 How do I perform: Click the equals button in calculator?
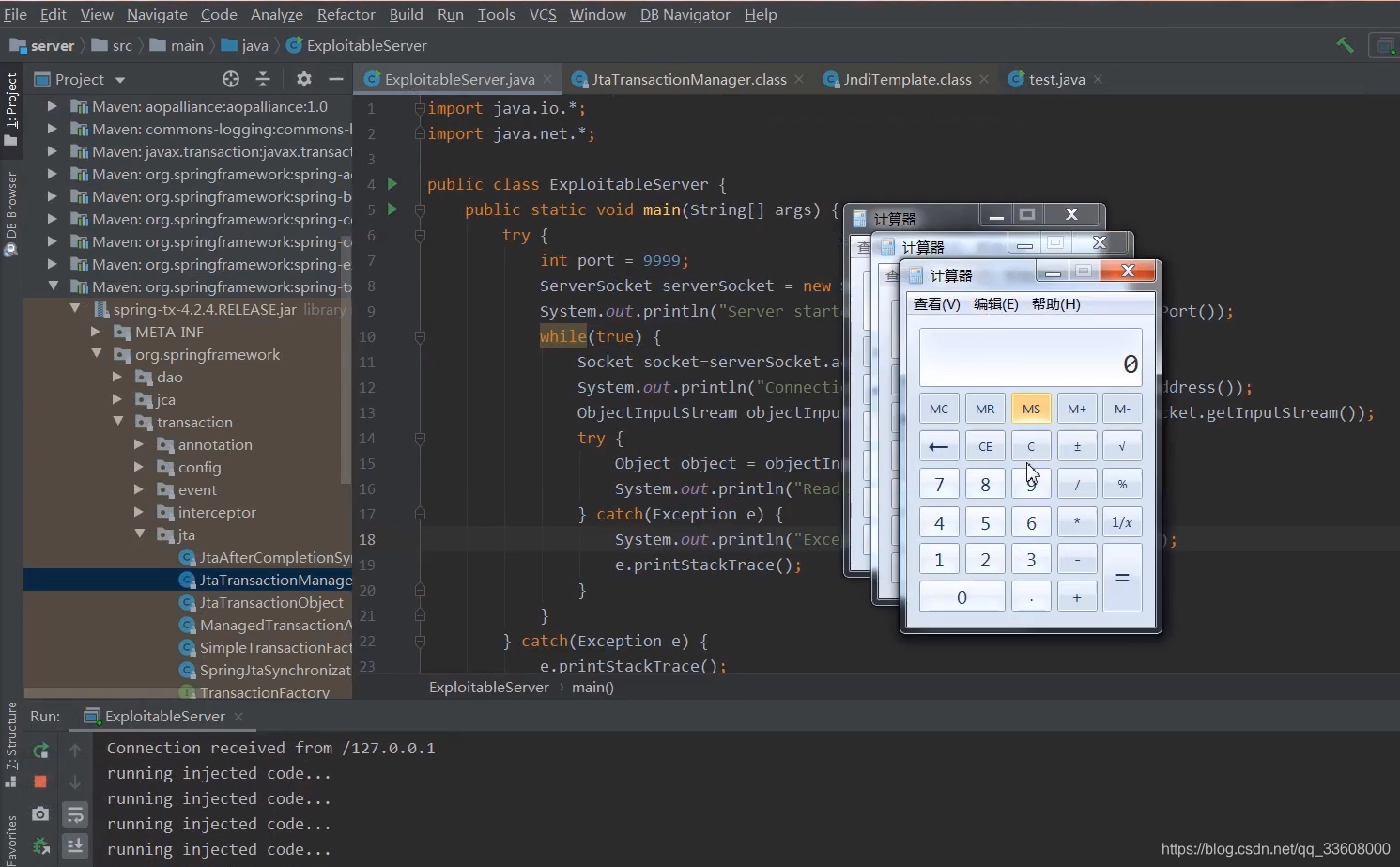pyautogui.click(x=1122, y=579)
